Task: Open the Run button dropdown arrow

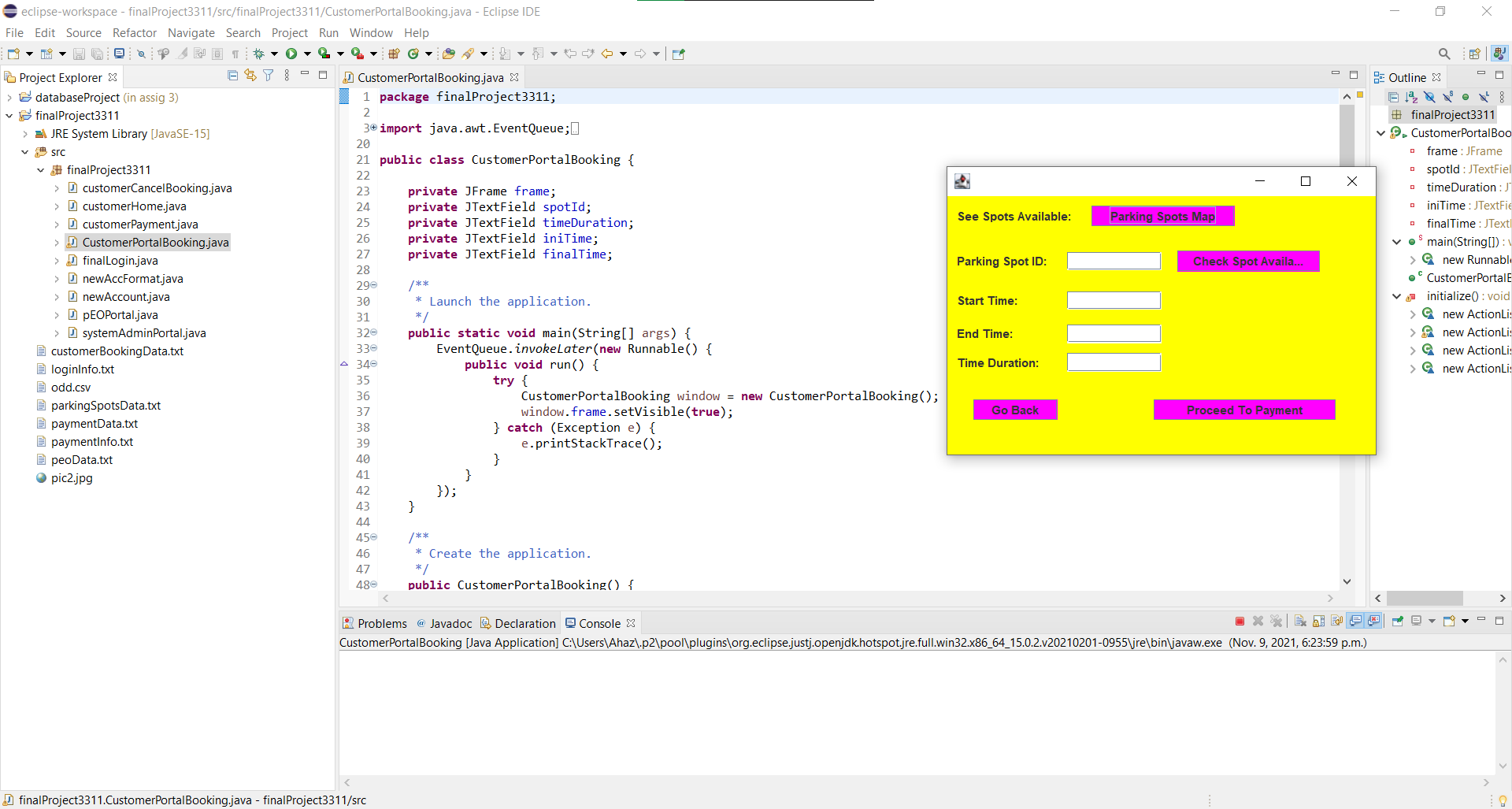Action: click(307, 53)
